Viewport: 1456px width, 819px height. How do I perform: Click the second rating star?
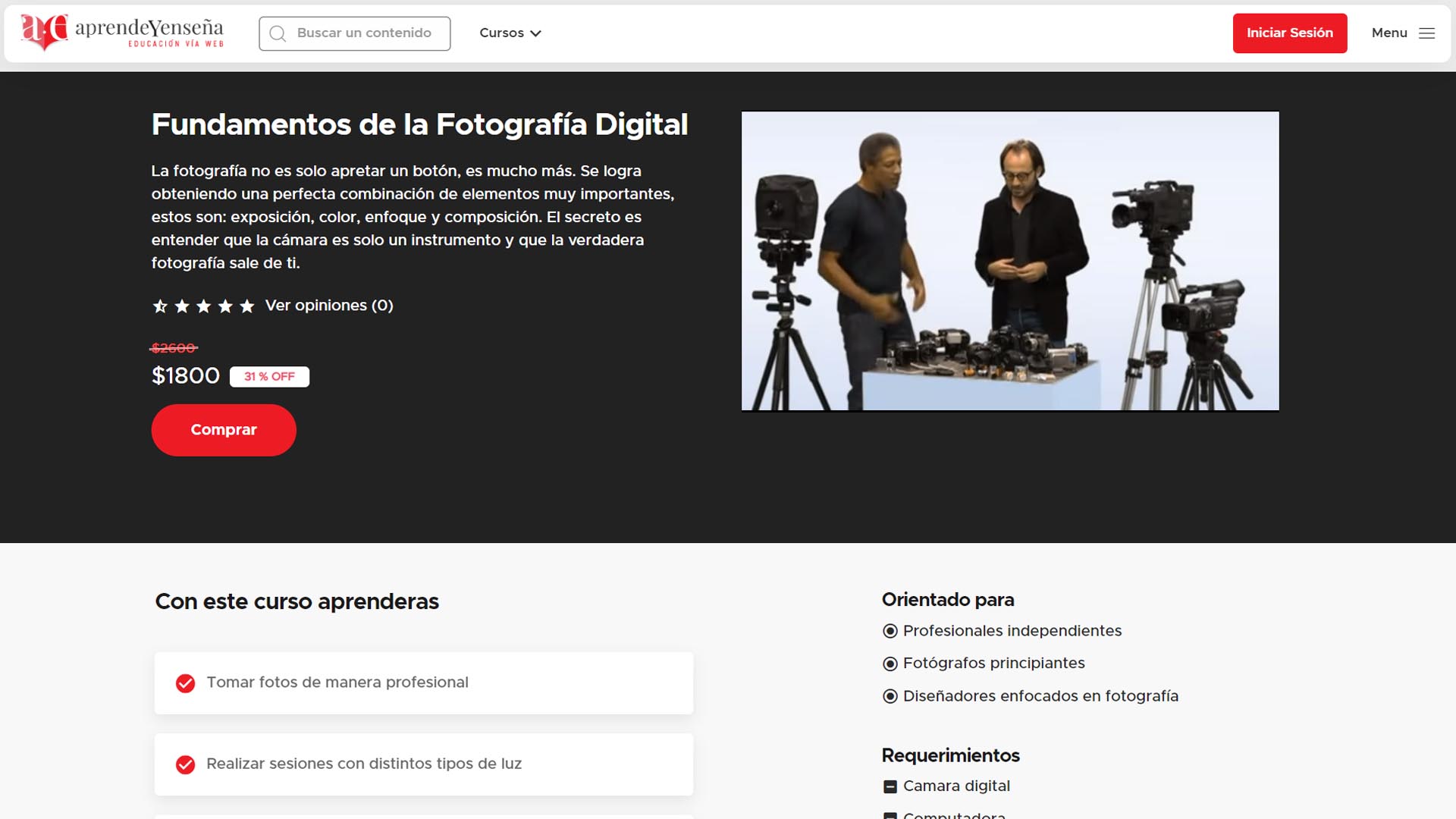pyautogui.click(x=182, y=306)
